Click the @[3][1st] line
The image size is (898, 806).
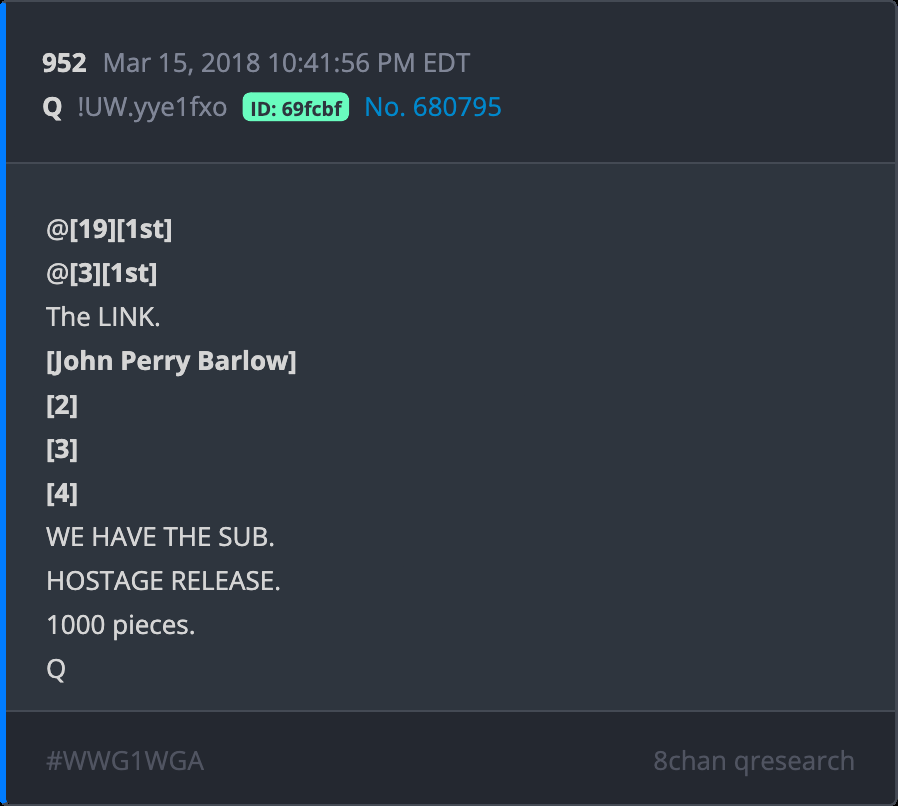tap(102, 273)
